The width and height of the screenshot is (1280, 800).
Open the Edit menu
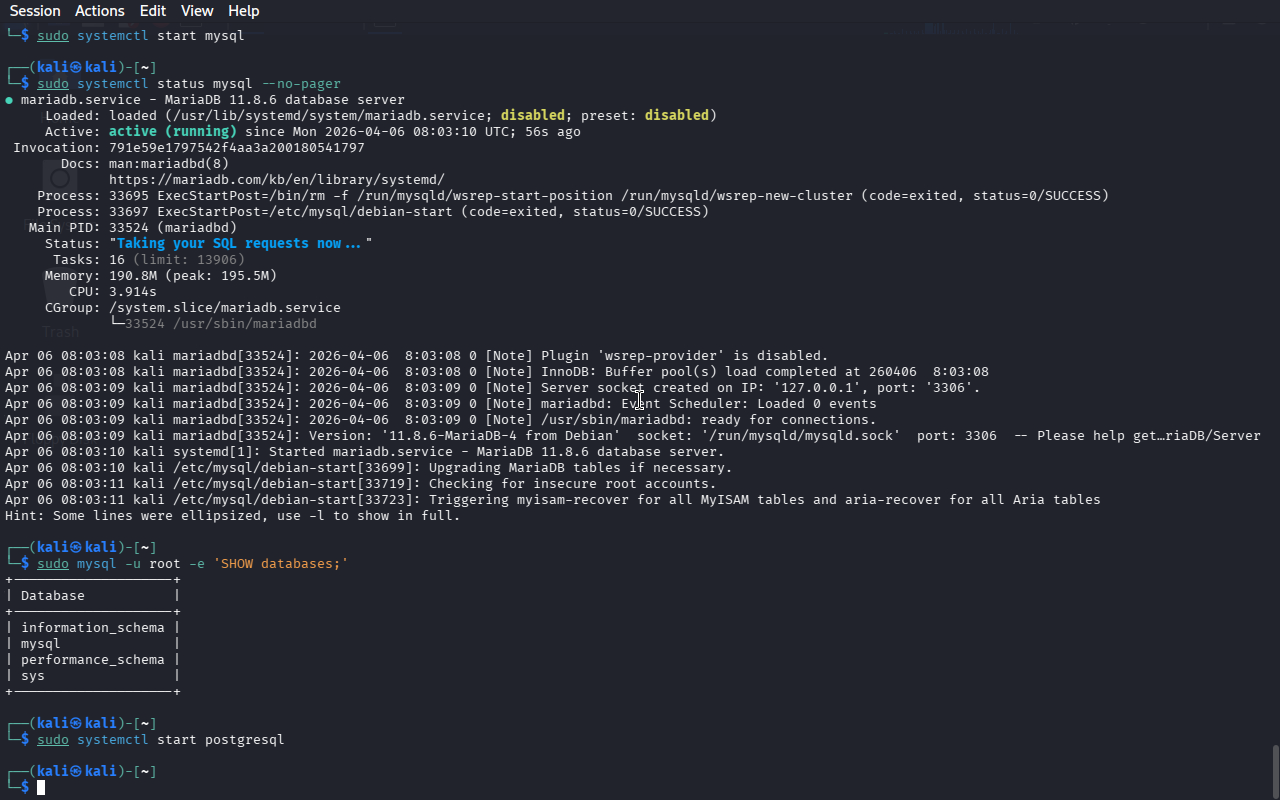(x=153, y=11)
